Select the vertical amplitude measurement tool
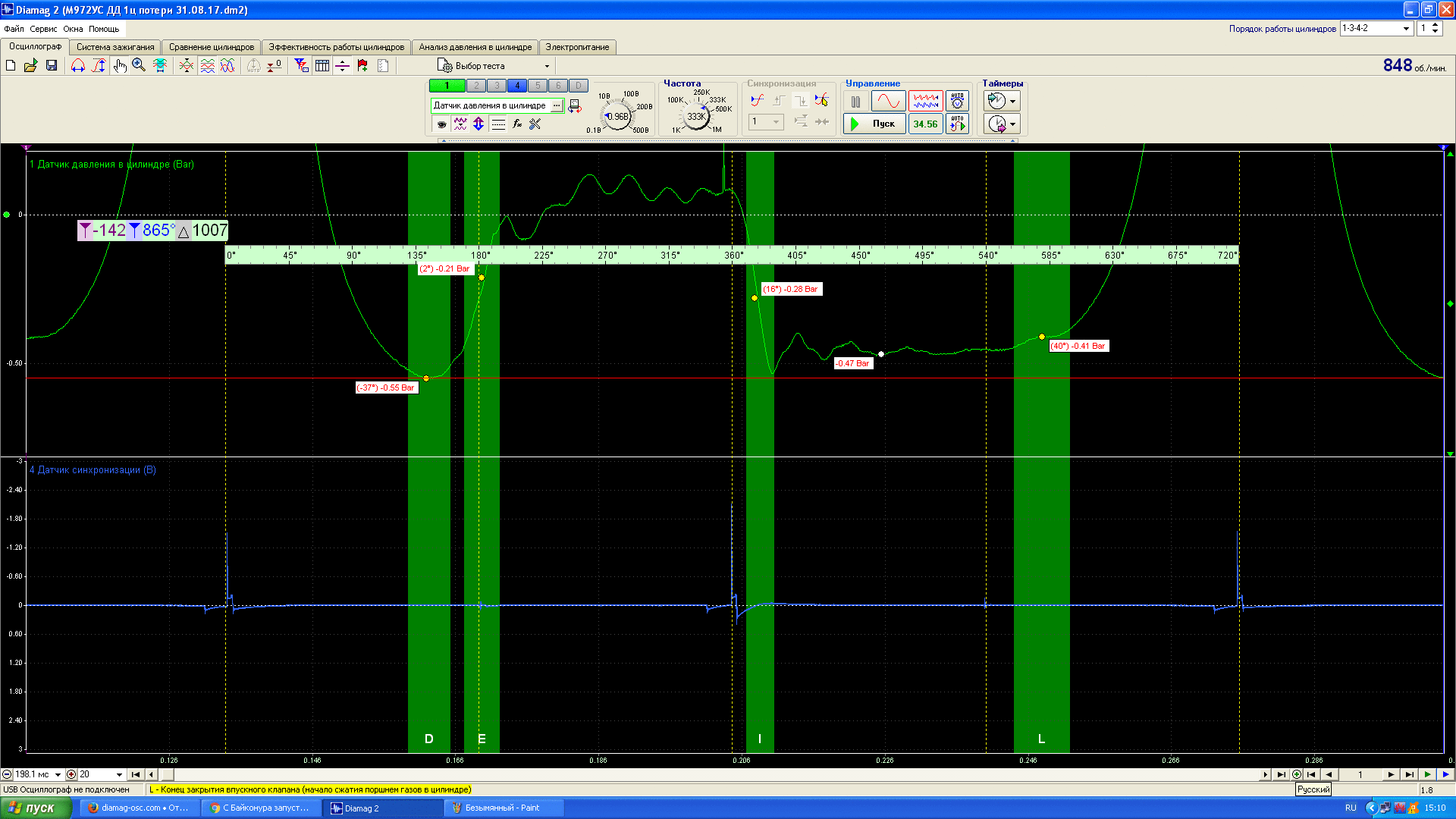Image resolution: width=1456 pixels, height=819 pixels. [99, 66]
